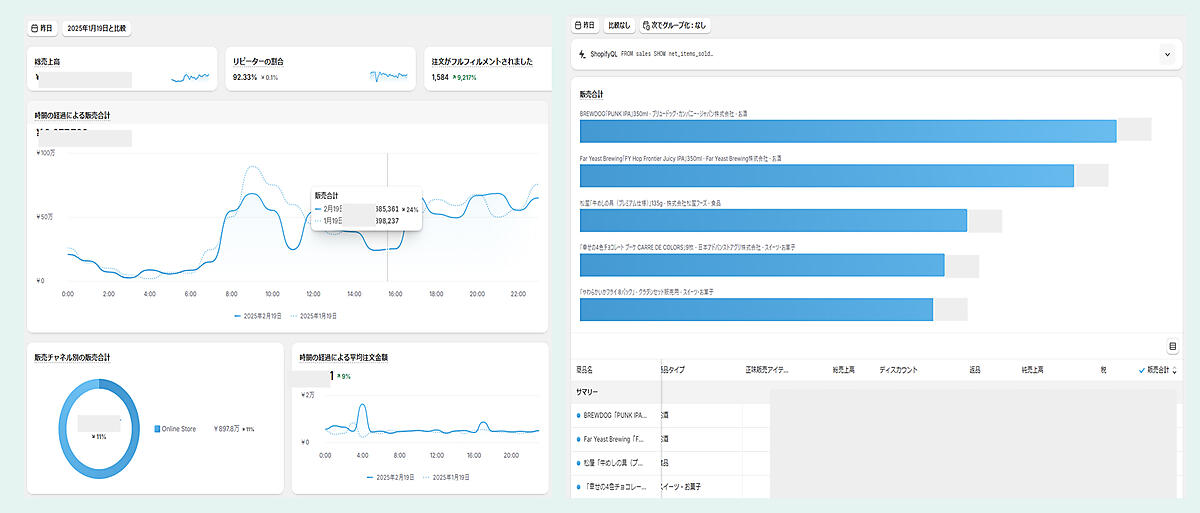This screenshot has width=1200, height=513.
Task: Click the ShopifyQL lightning bolt icon
Action: (582, 53)
